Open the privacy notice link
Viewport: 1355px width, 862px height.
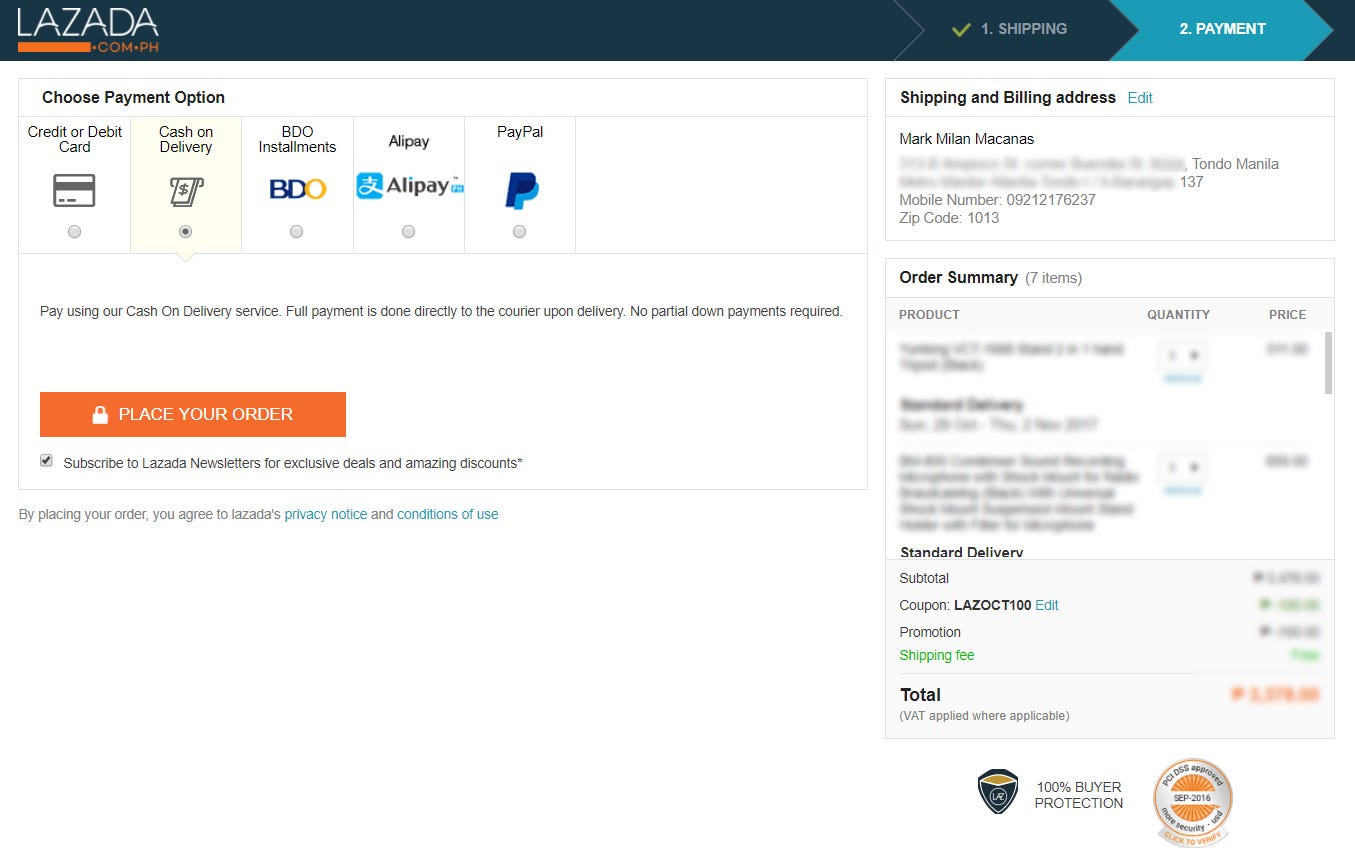click(x=325, y=514)
